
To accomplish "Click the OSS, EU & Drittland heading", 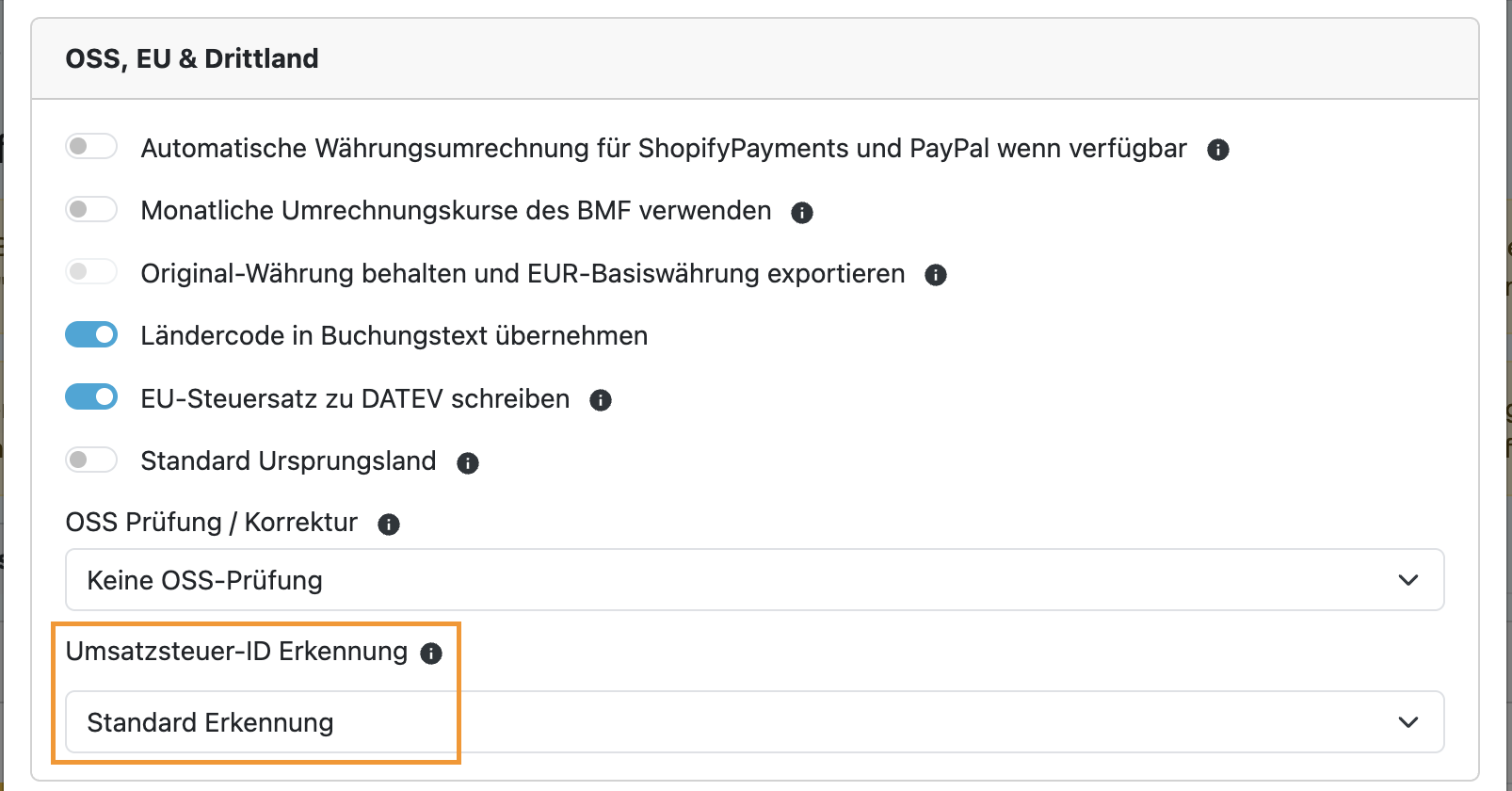I will [192, 58].
